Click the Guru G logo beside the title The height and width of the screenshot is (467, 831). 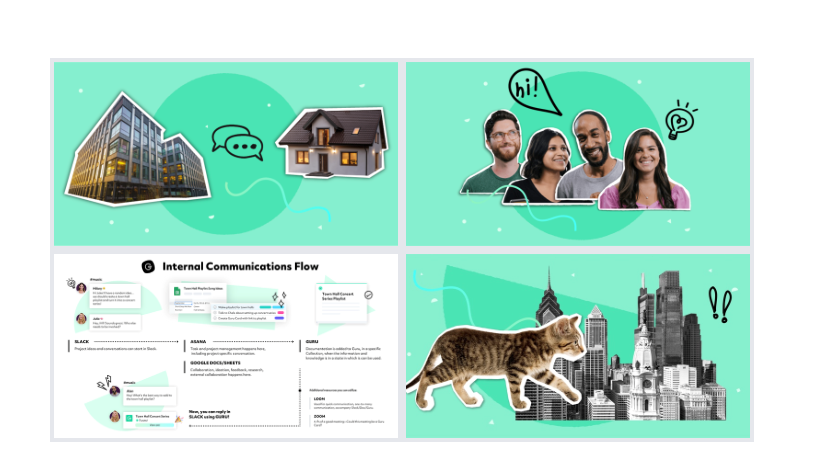click(x=148, y=267)
